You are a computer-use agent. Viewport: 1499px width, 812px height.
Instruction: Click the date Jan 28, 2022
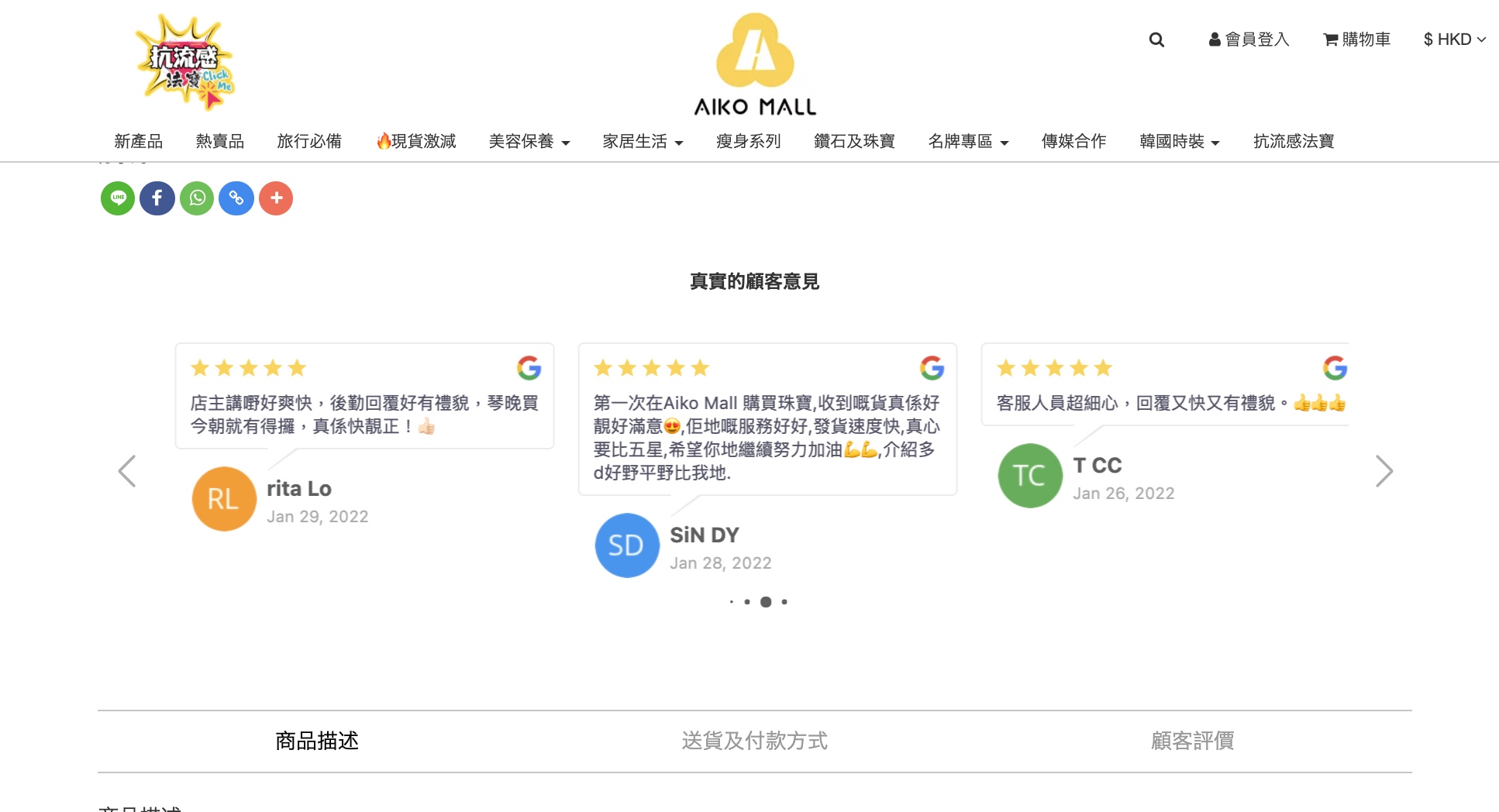(721, 563)
